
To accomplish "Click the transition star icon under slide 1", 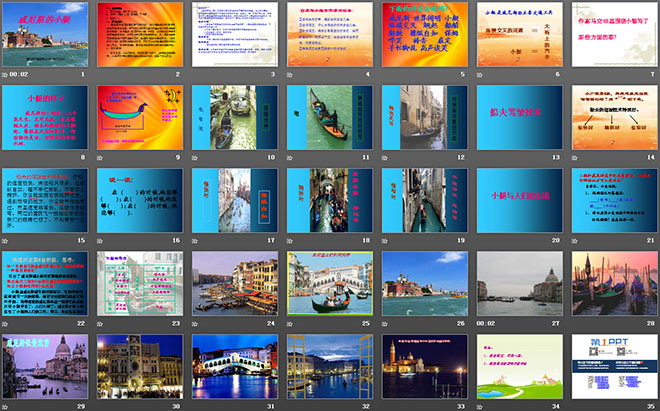I will click(x=5, y=74).
